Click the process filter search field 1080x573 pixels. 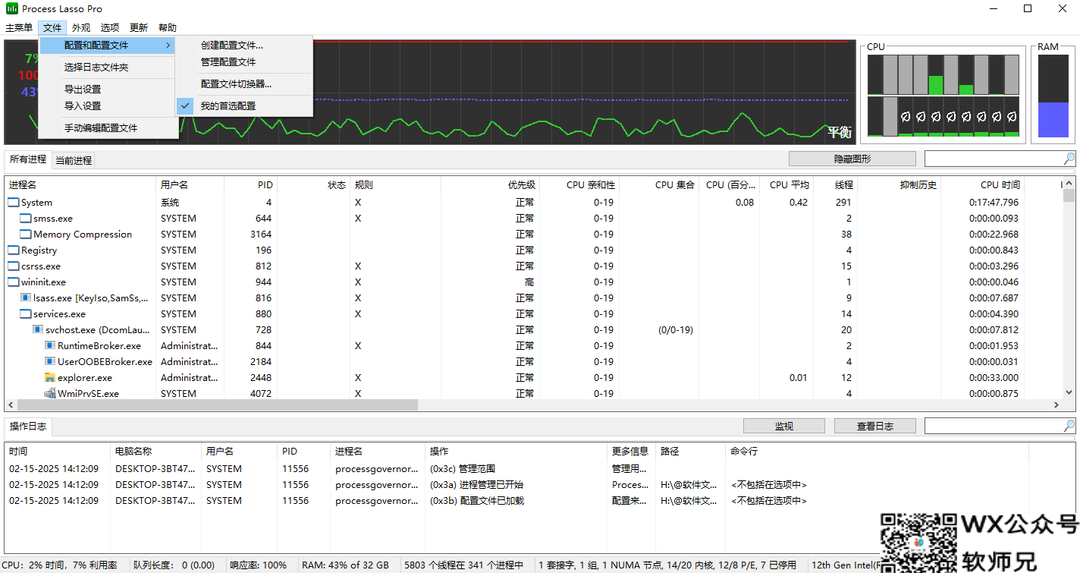click(x=993, y=159)
